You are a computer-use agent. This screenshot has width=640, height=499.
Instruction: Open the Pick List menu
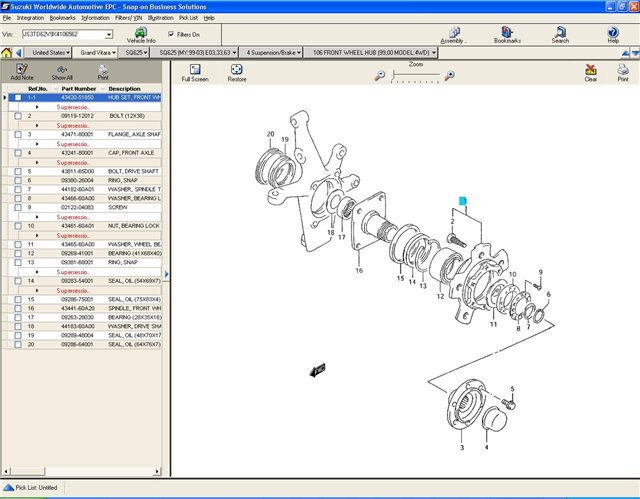(188, 18)
